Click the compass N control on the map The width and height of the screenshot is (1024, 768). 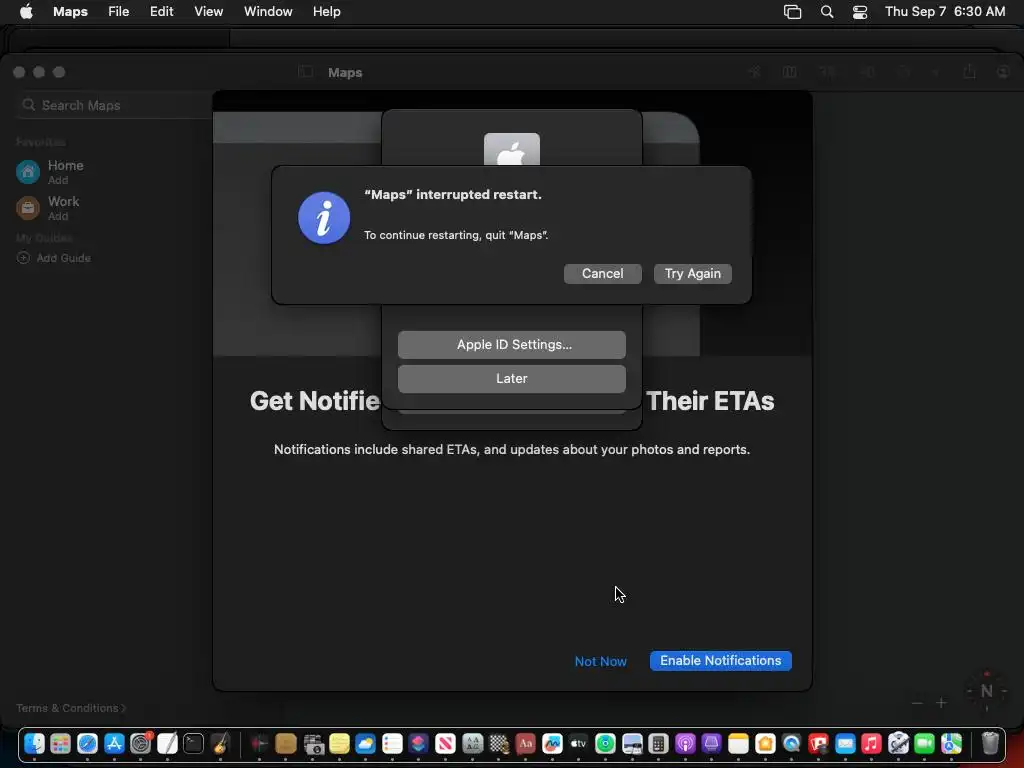(986, 691)
